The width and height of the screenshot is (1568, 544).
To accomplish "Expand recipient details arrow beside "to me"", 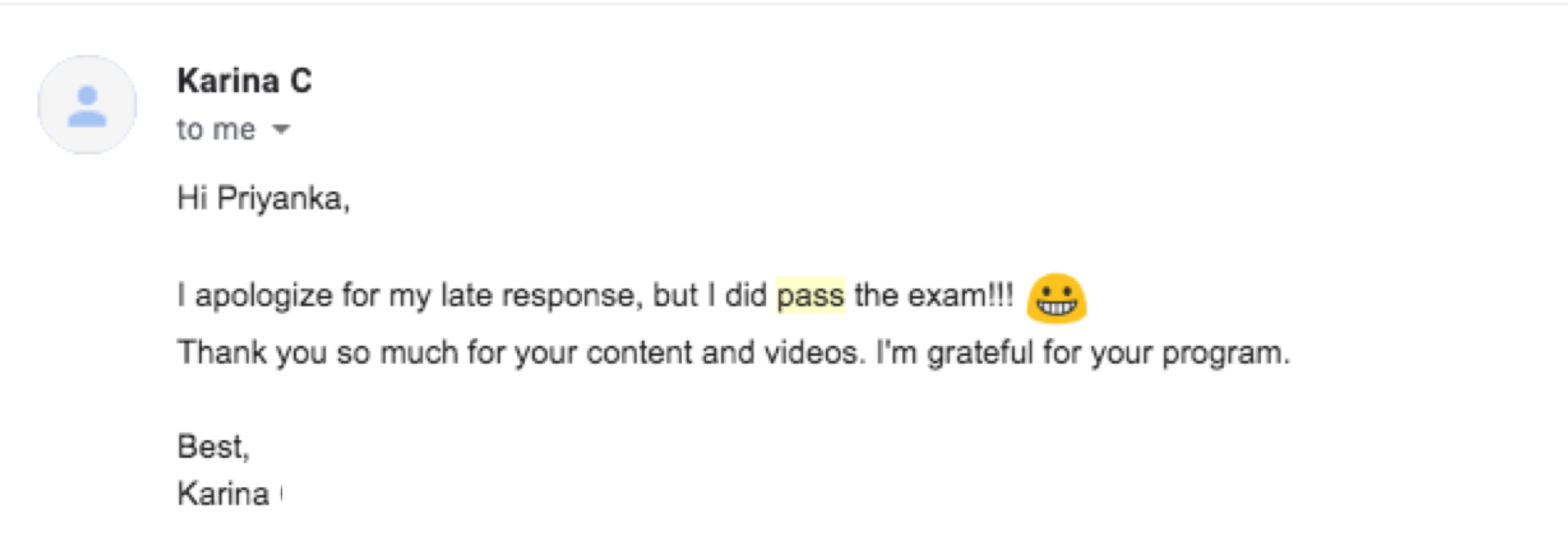I will coord(280,129).
